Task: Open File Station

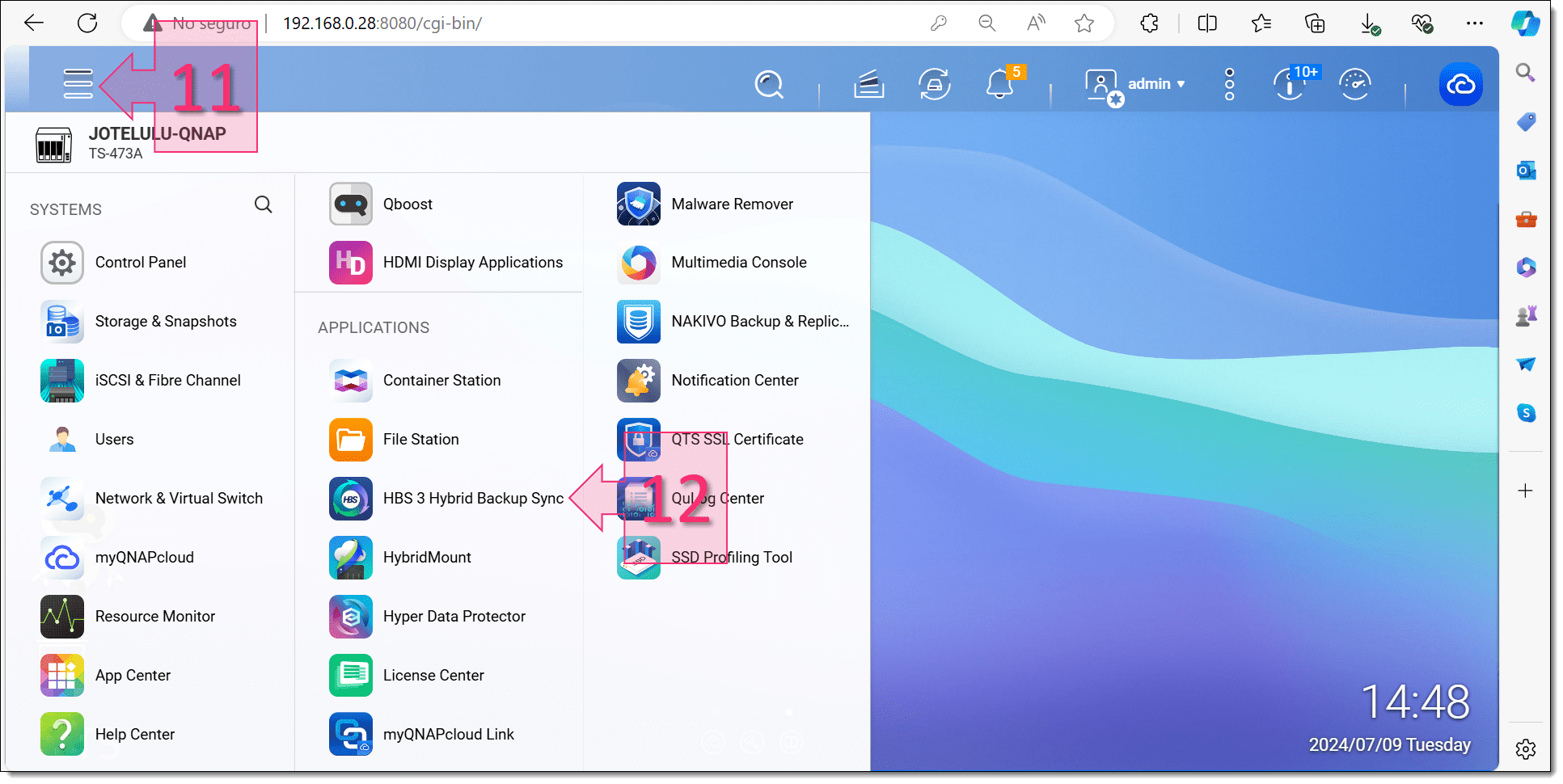Action: click(x=395, y=440)
